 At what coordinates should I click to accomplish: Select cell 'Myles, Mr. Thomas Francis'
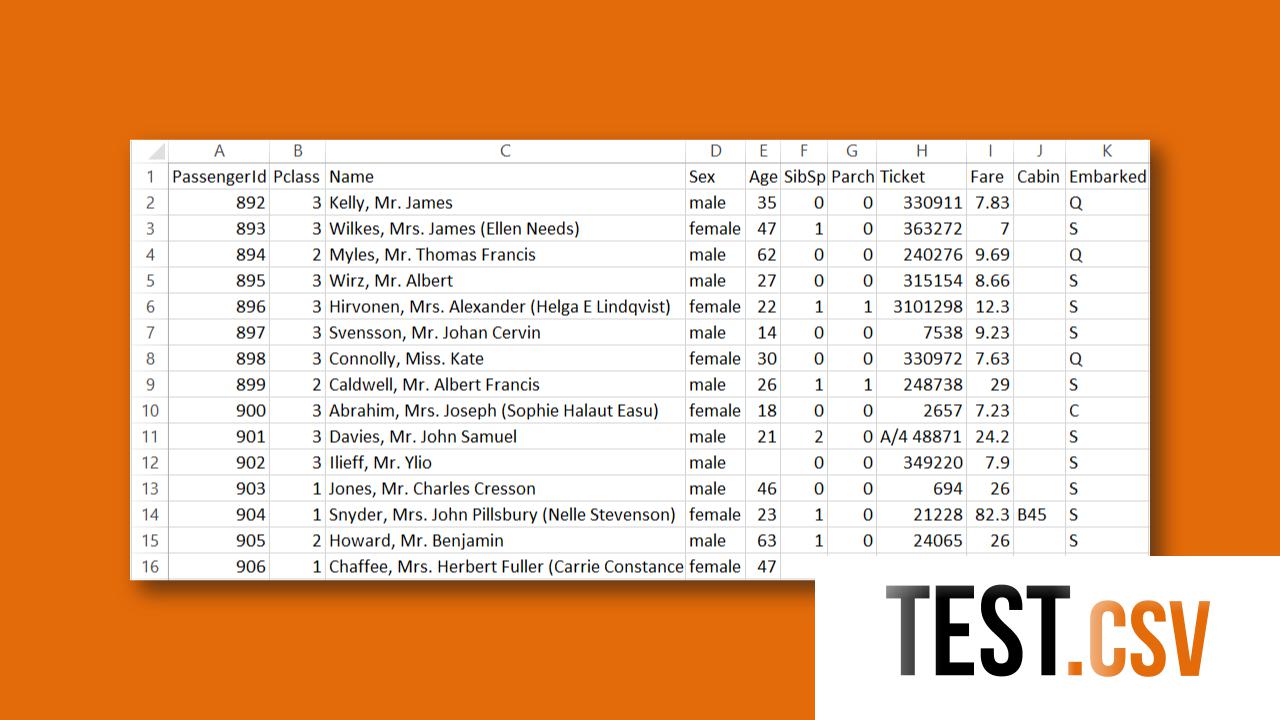(x=505, y=254)
